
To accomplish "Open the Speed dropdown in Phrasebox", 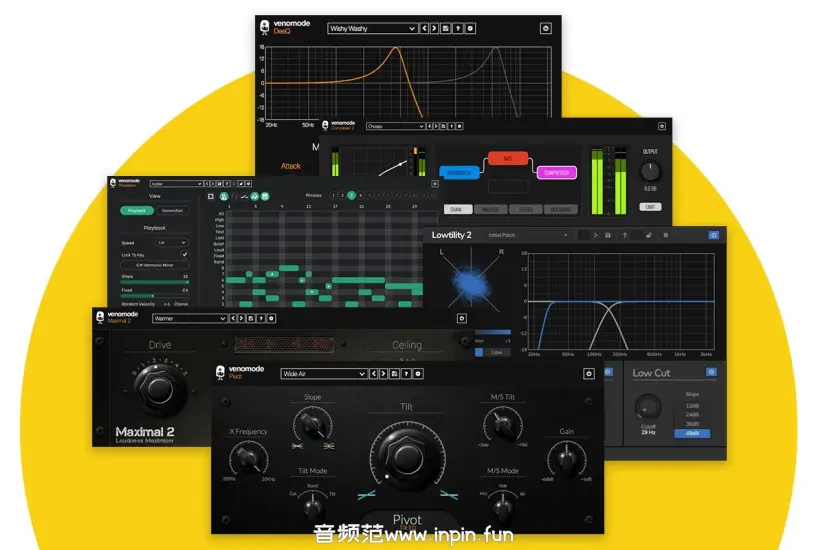I will (172, 243).
